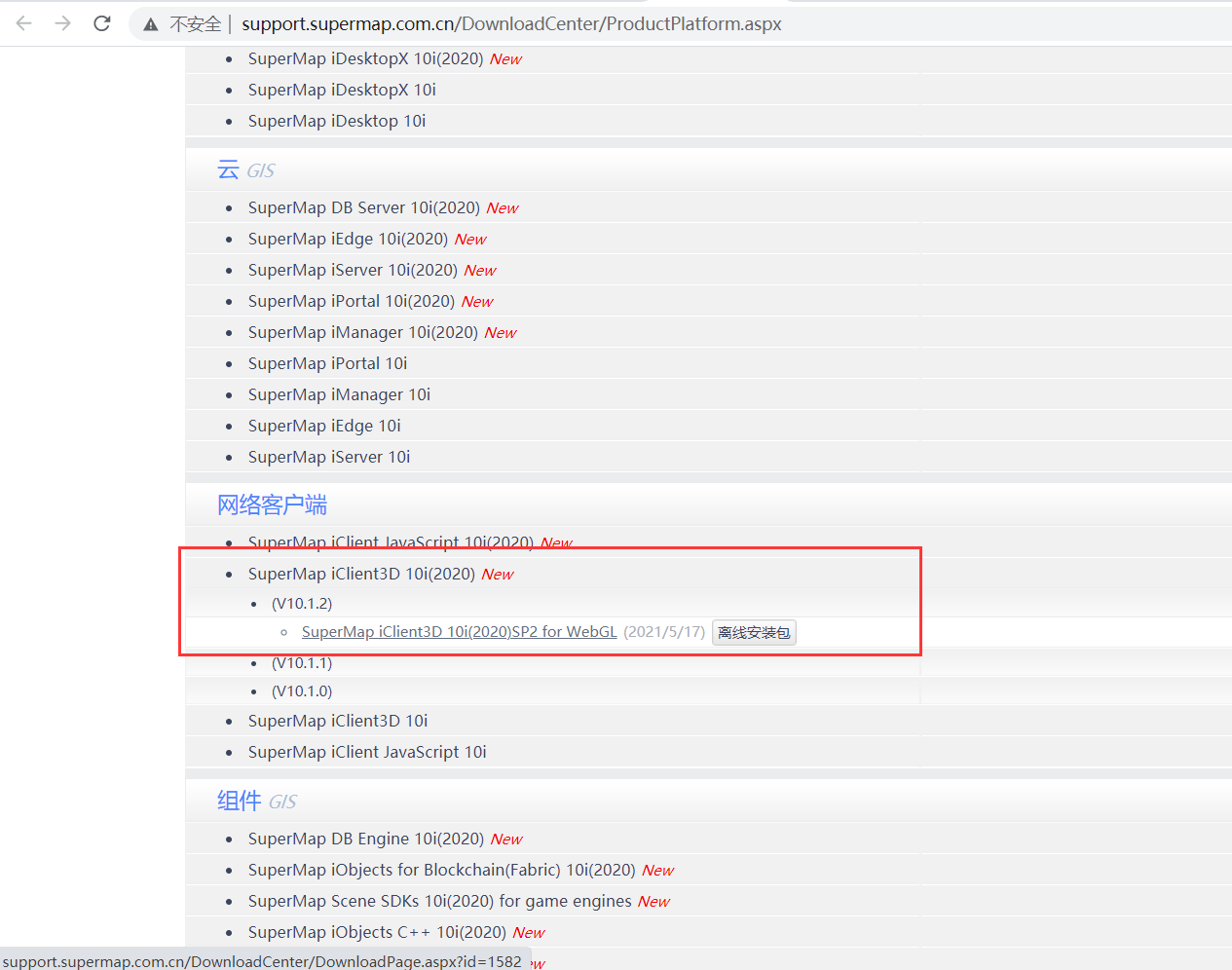Expand the (V10.1.0) version entry
The width and height of the screenshot is (1232, 970).
tap(302, 691)
